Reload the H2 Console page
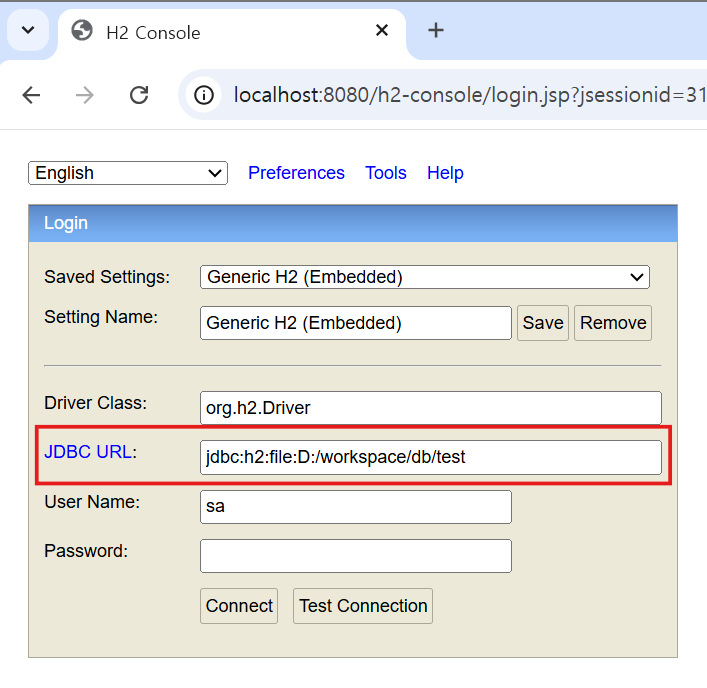Image resolution: width=707 pixels, height=688 pixels. pyautogui.click(x=139, y=95)
